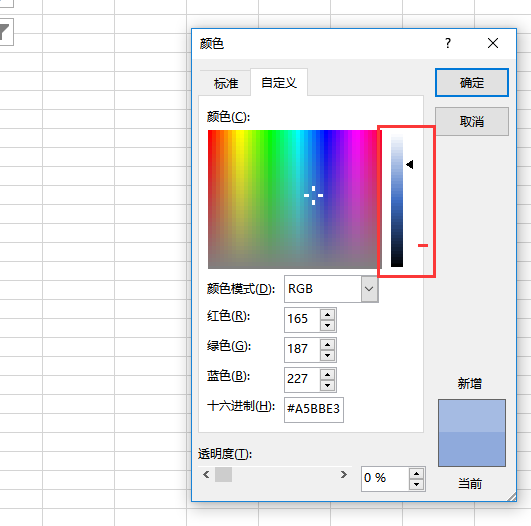Increase the 绿色(G) value with up arrow
531x526 pixels.
click(x=327, y=344)
